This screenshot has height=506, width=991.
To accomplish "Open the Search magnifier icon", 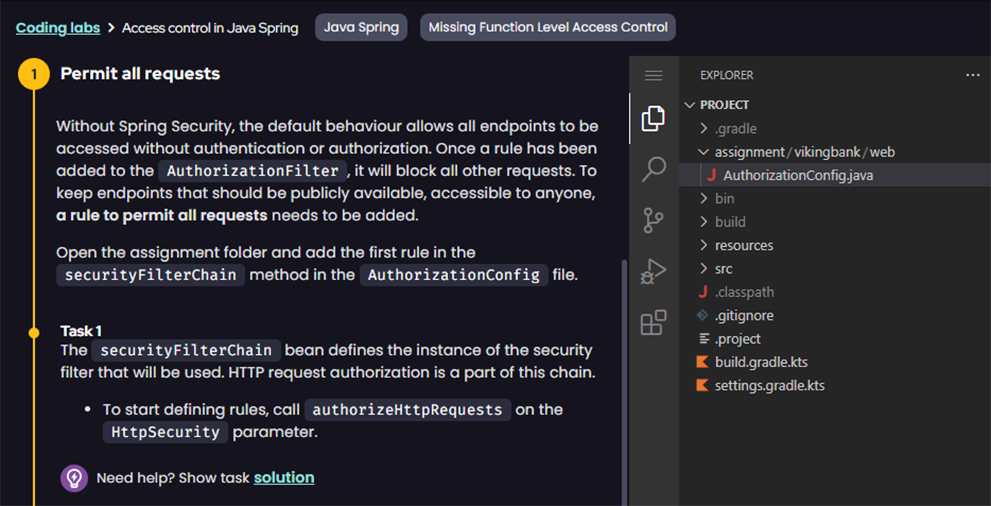I will [653, 169].
